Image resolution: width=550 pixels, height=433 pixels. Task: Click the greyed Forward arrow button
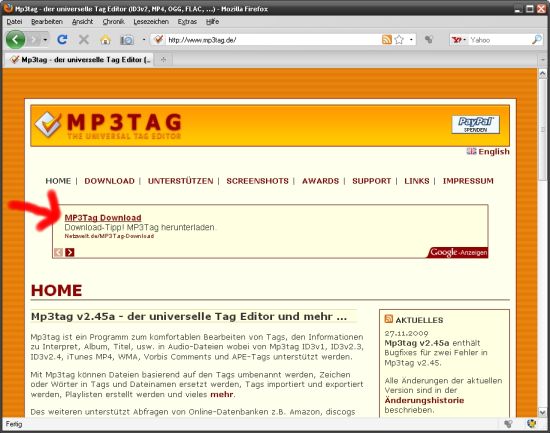pyautogui.click(x=34, y=40)
